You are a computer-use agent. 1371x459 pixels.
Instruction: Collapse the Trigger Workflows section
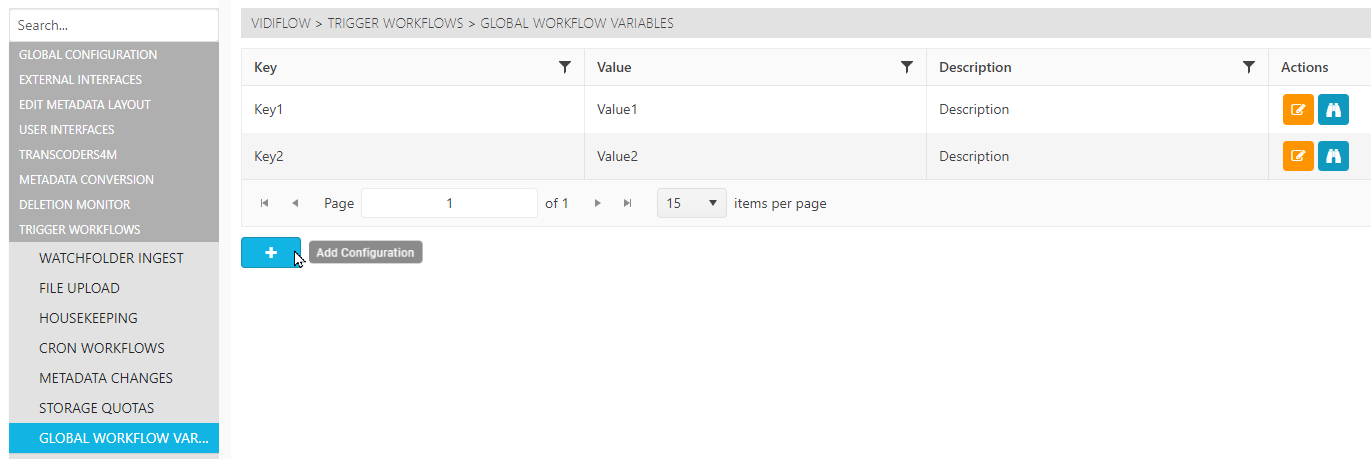(x=80, y=230)
